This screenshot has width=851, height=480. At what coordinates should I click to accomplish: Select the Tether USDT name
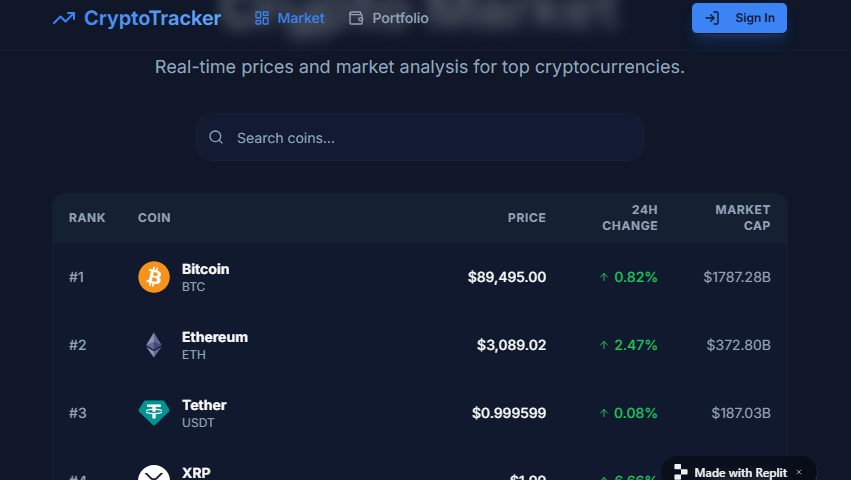204,405
